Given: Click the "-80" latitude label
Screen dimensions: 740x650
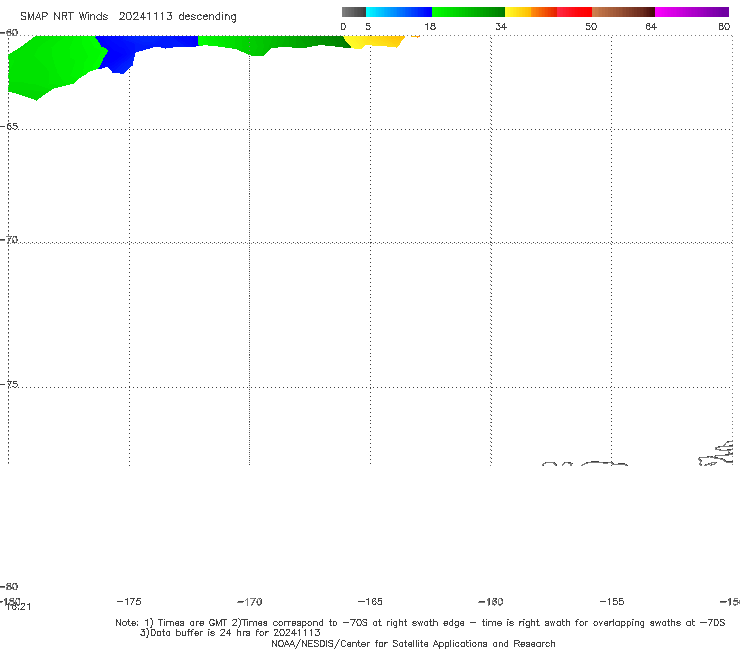Looking at the screenshot, I should [9, 586].
